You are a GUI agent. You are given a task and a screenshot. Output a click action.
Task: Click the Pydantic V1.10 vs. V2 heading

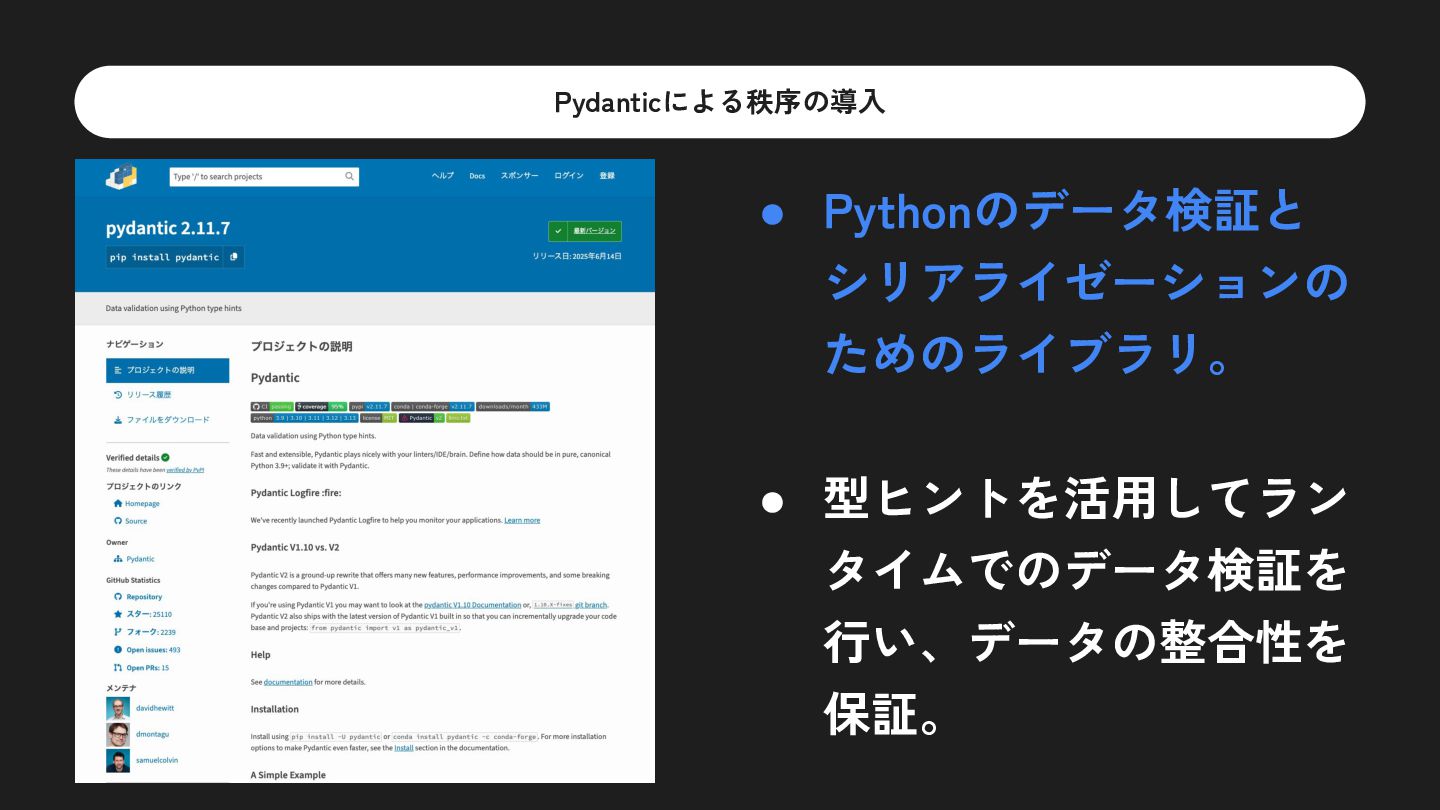295,548
